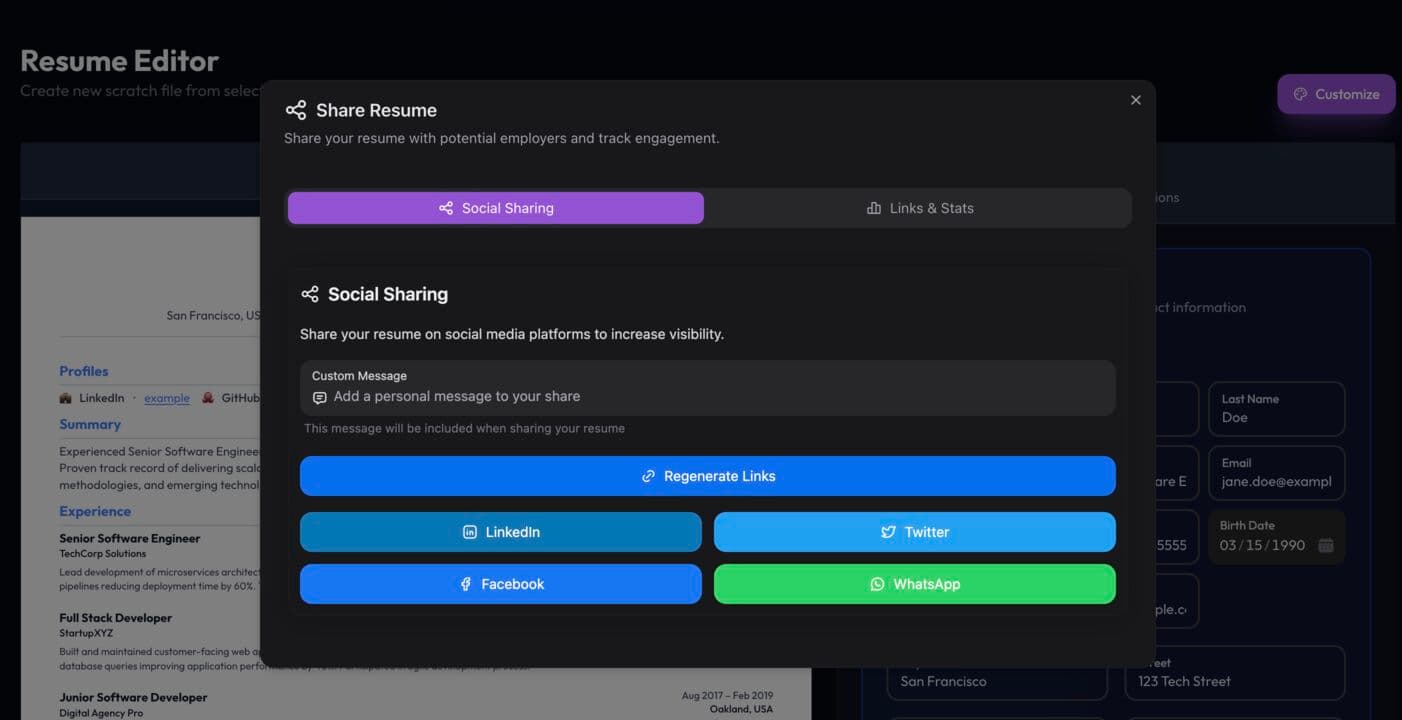This screenshot has height=720, width=1402.
Task: Click the GitHub icon in the Profiles section
Action: (207, 397)
